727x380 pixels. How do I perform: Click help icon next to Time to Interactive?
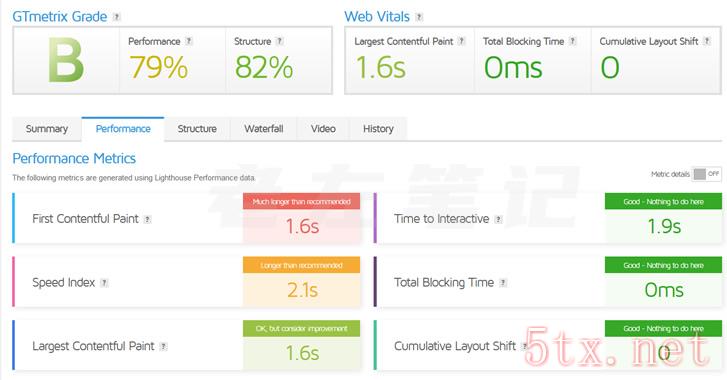click(x=498, y=219)
